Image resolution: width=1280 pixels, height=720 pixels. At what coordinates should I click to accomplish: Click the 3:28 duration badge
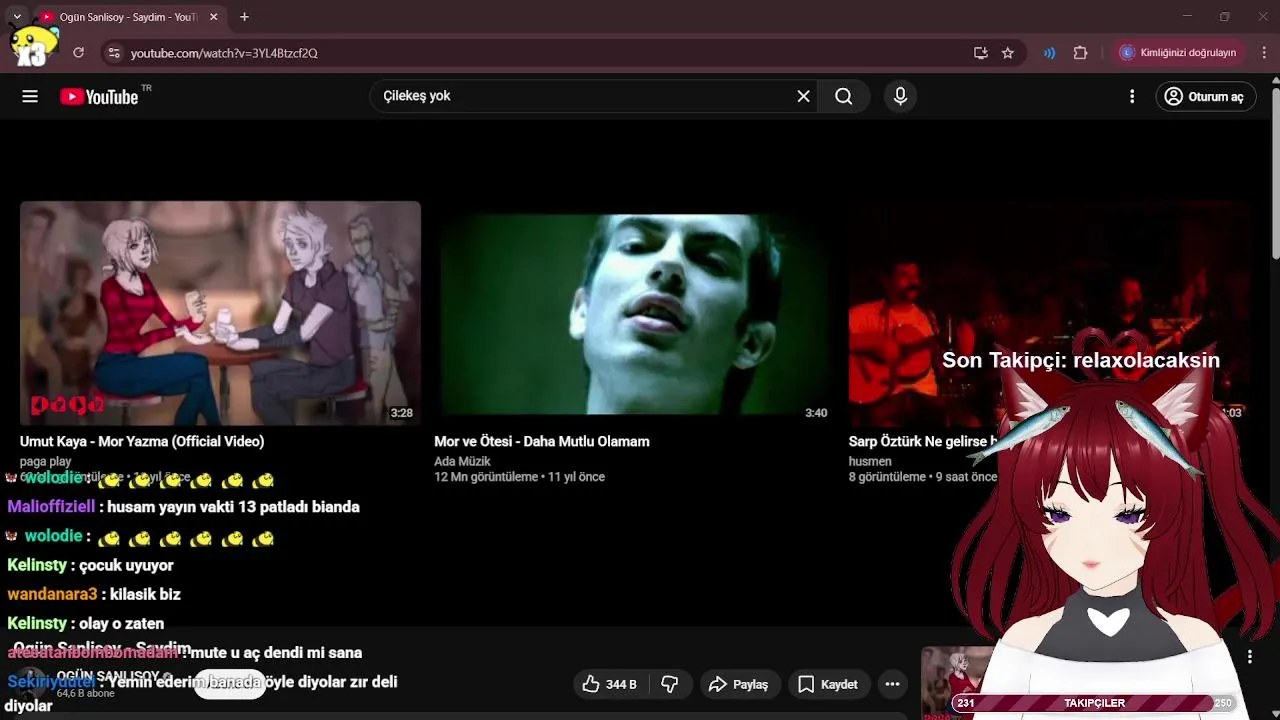[x=401, y=413]
